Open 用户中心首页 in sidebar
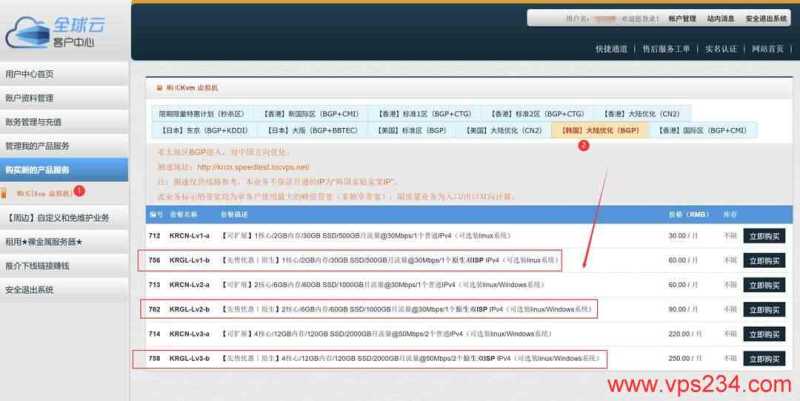The image size is (800, 401). (30, 74)
